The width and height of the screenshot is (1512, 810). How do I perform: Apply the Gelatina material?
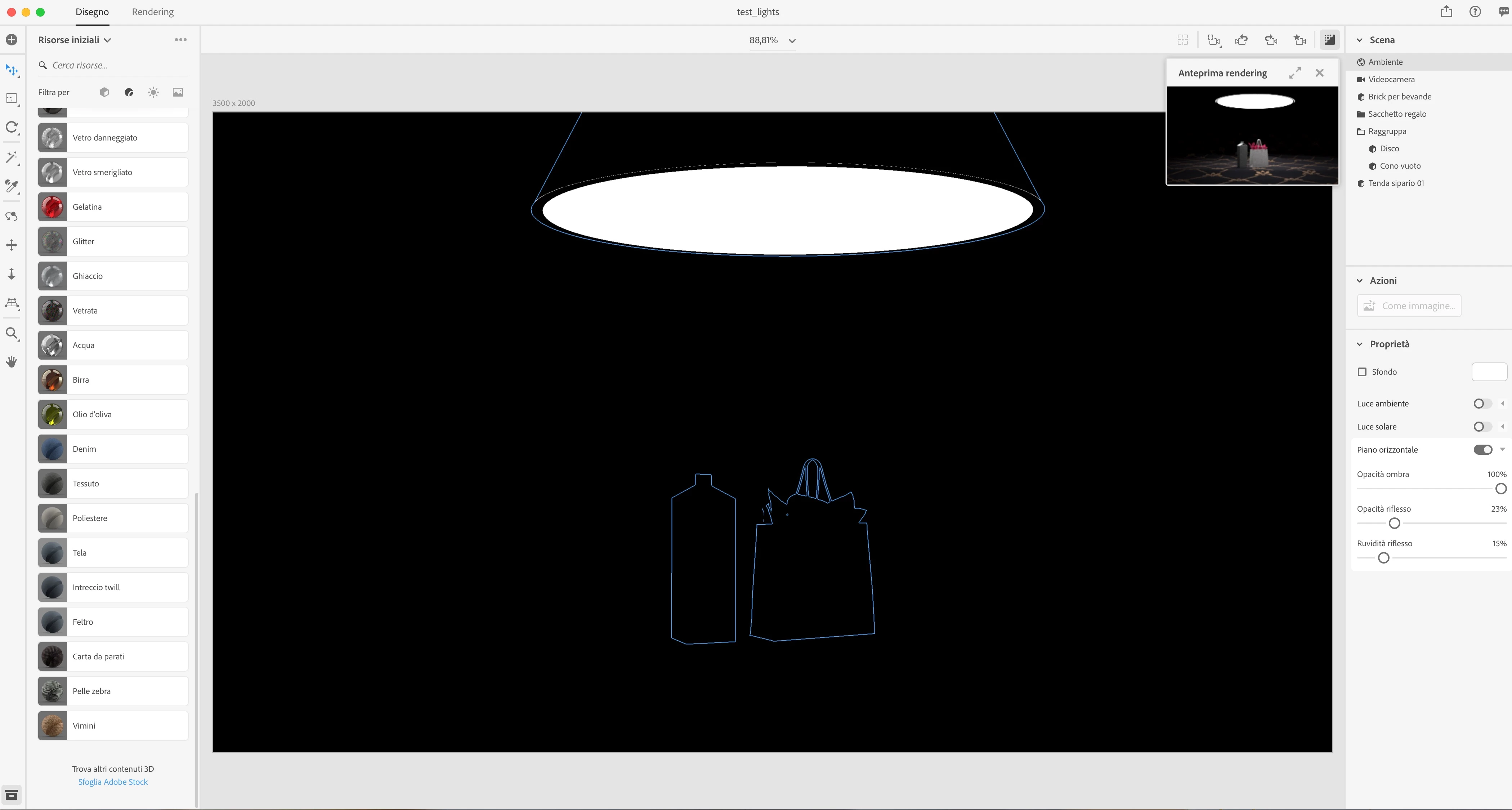pyautogui.click(x=113, y=207)
